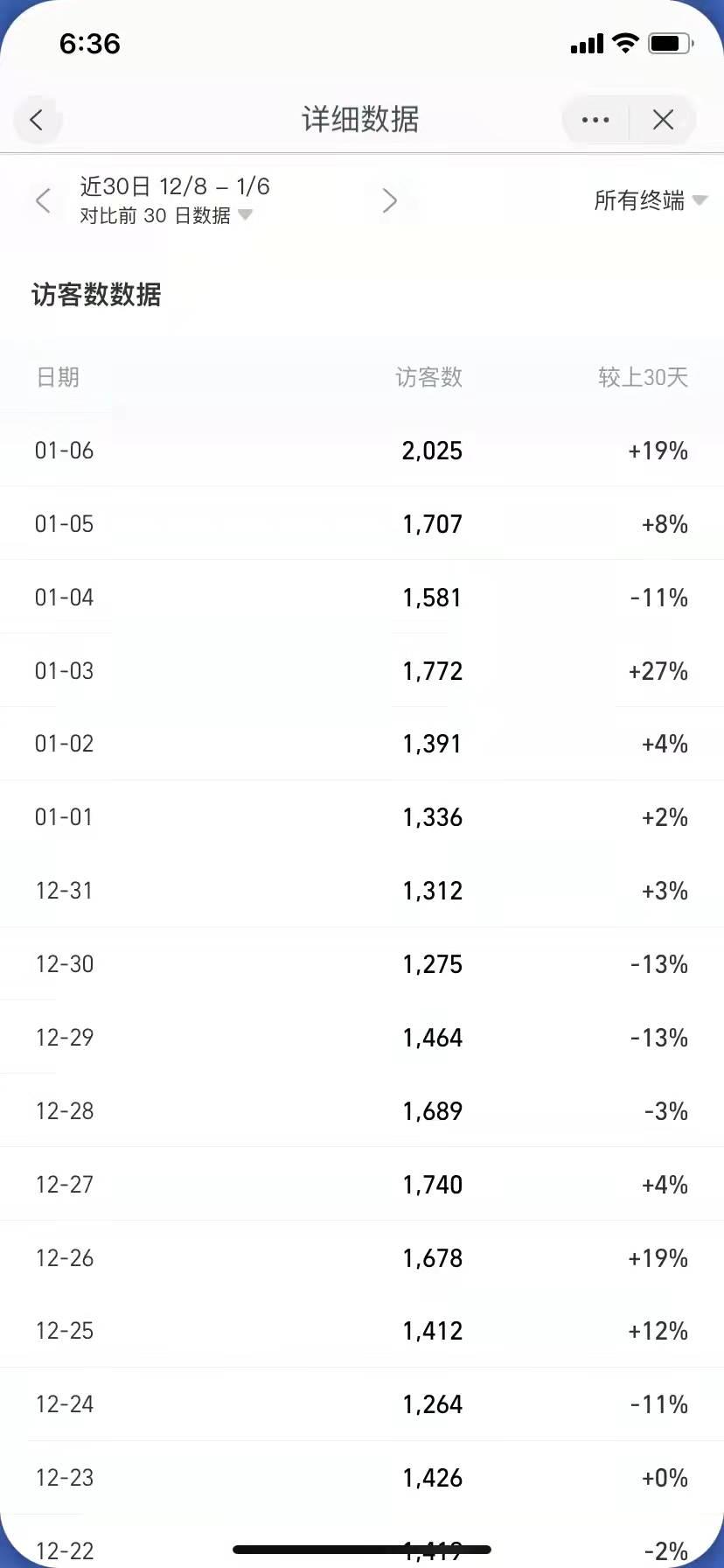This screenshot has width=724, height=1568.
Task: Tap the 详细数据 page title
Action: click(360, 119)
